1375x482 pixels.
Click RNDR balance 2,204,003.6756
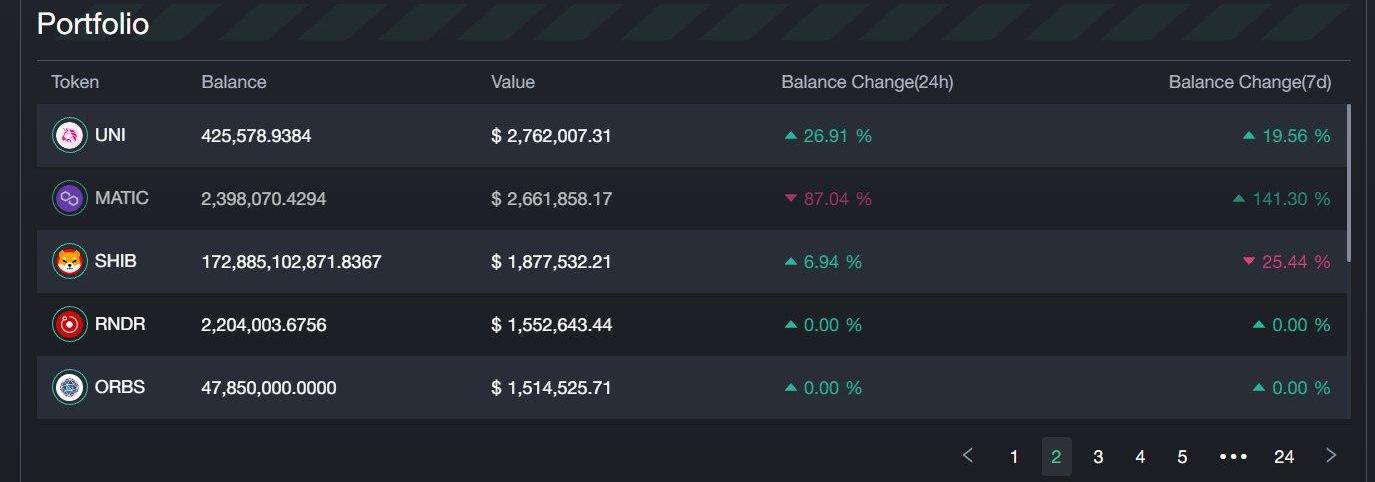pyautogui.click(x=264, y=325)
